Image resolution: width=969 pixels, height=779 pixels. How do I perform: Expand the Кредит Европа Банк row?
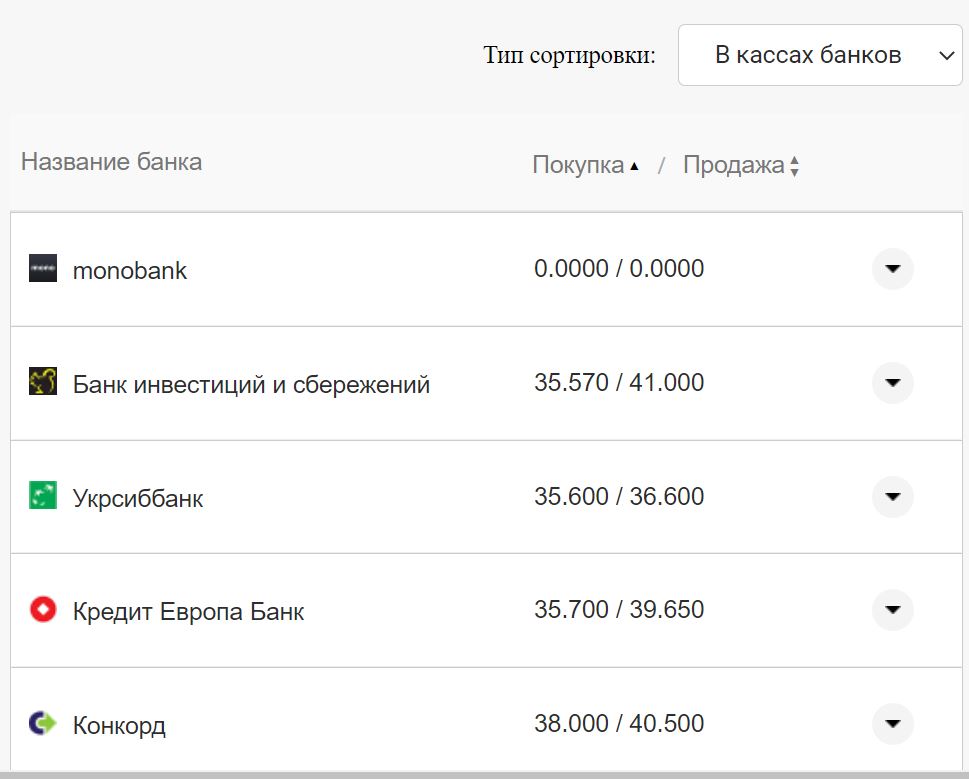point(892,611)
